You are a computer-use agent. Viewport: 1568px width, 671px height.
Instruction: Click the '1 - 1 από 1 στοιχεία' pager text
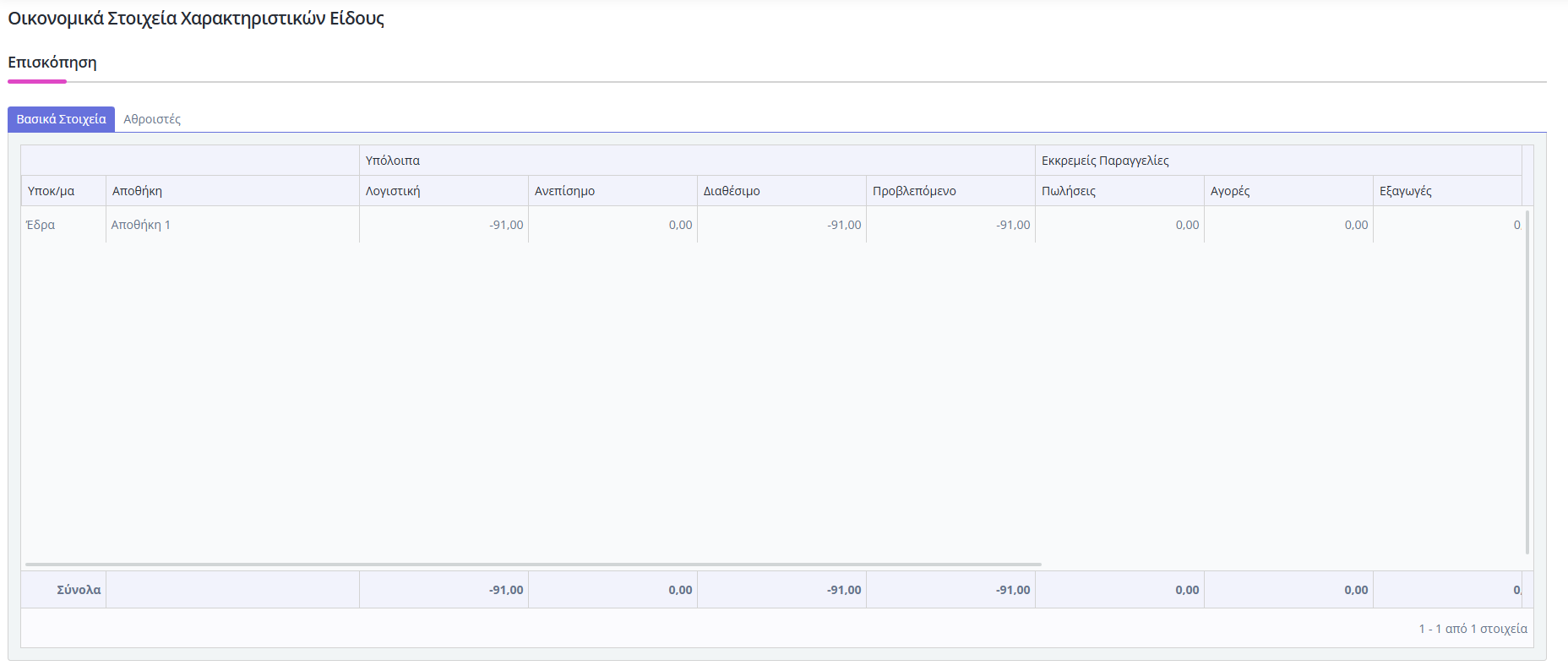1473,629
